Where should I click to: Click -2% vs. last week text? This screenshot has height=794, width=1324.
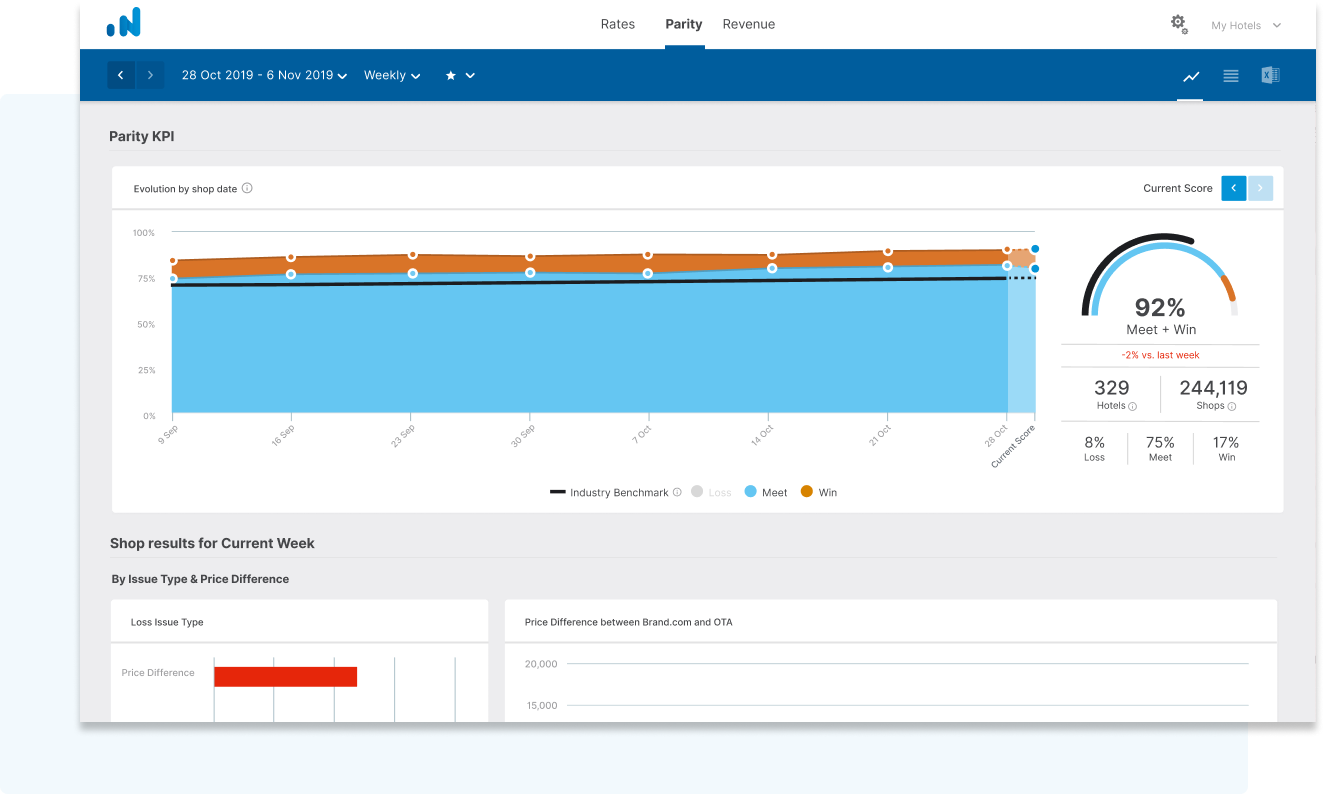[x=1160, y=355]
